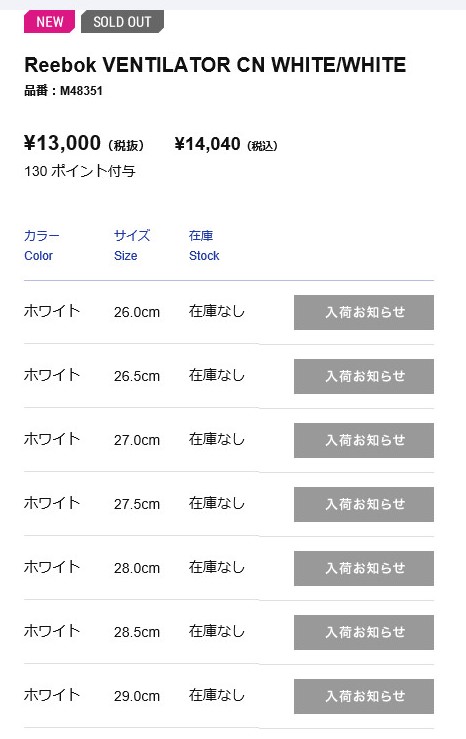Click restock notification button for 27.0cm
Image resolution: width=466 pixels, height=739 pixels.
(364, 440)
